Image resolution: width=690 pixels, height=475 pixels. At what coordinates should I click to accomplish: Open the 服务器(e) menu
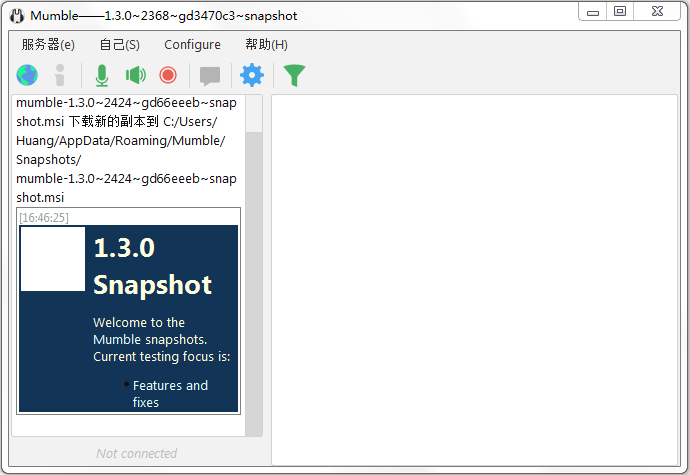[x=48, y=45]
